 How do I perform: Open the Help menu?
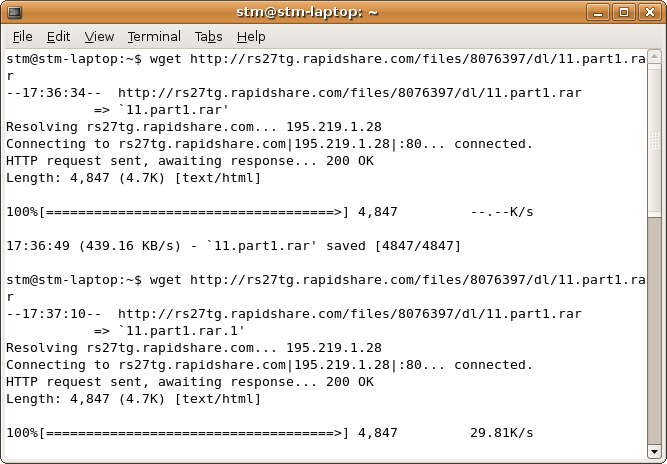click(251, 37)
